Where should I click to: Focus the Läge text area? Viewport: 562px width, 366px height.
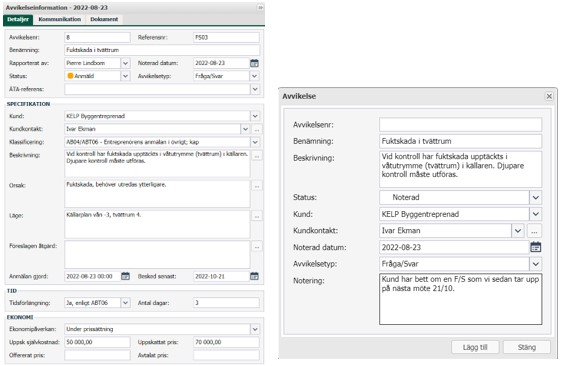point(157,224)
